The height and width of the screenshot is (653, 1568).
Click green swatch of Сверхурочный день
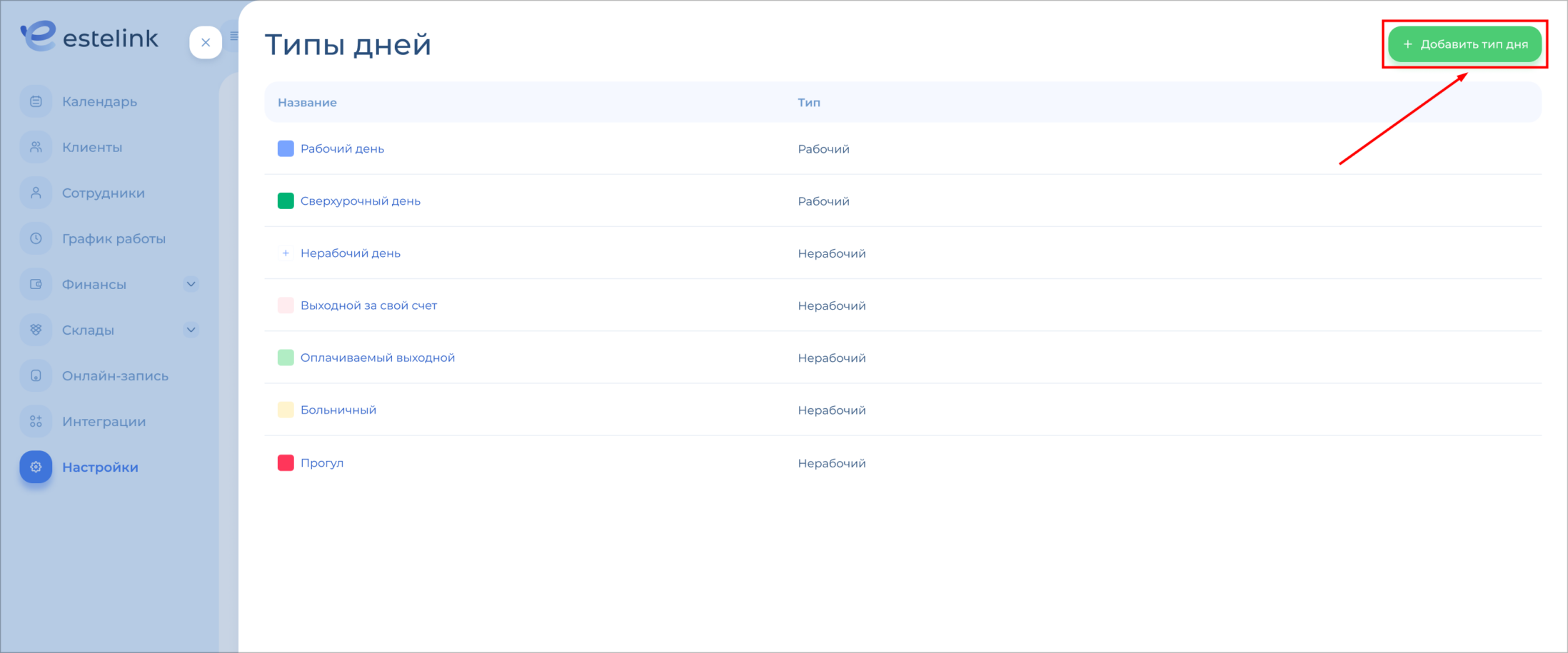point(286,201)
